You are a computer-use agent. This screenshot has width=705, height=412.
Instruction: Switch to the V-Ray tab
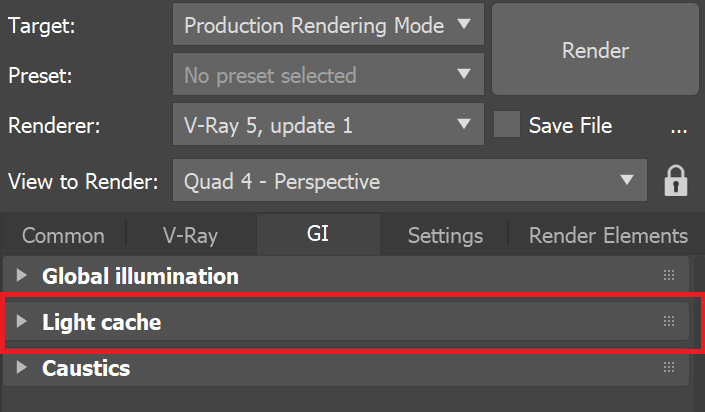point(190,236)
